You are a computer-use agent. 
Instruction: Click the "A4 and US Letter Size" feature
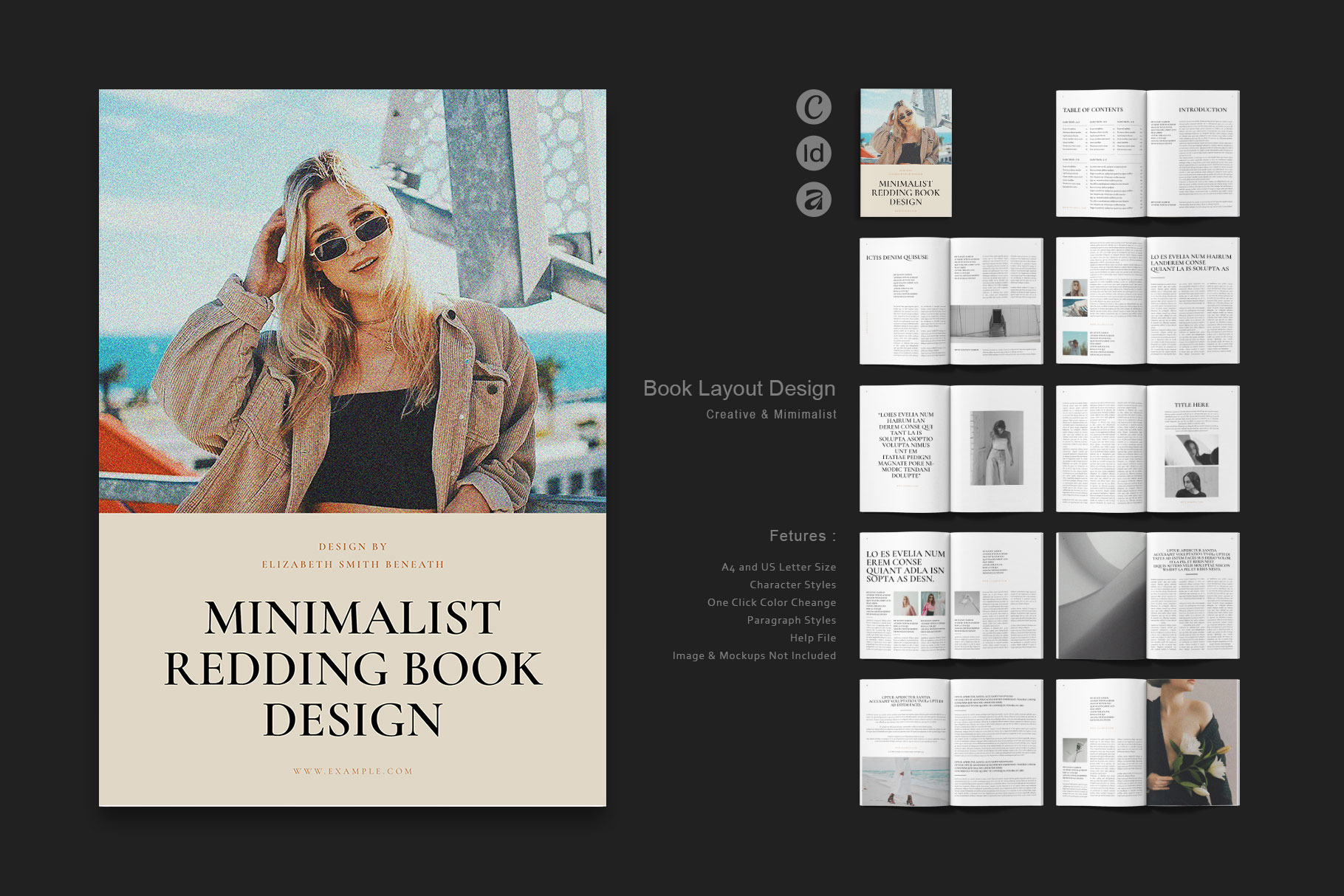tap(778, 567)
